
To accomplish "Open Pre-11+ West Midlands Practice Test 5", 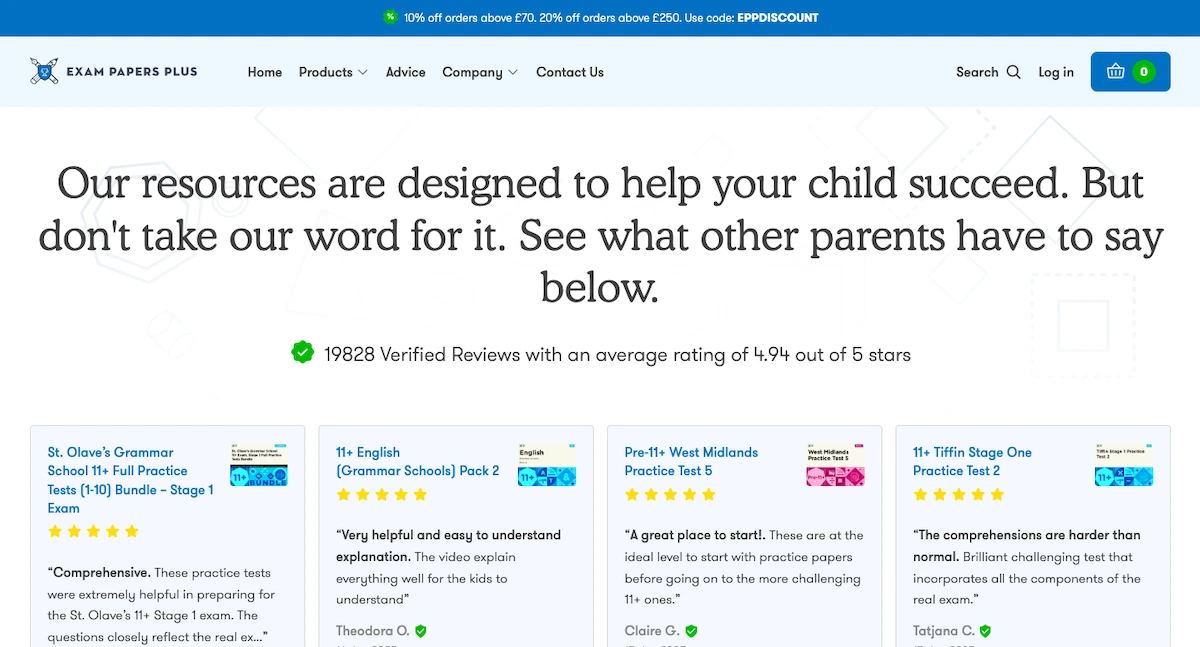I will [691, 461].
